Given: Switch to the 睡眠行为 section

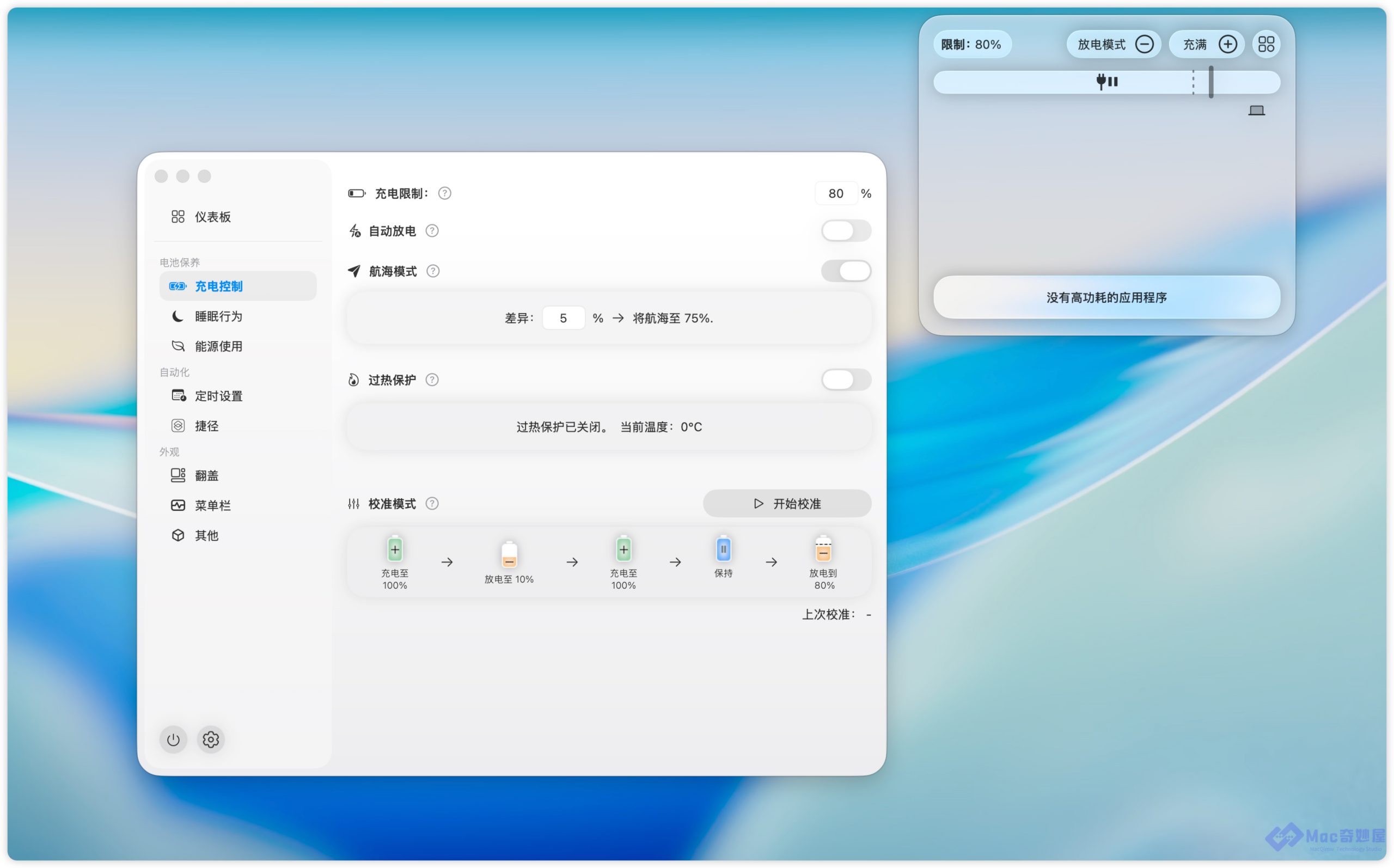Looking at the screenshot, I should [x=218, y=316].
